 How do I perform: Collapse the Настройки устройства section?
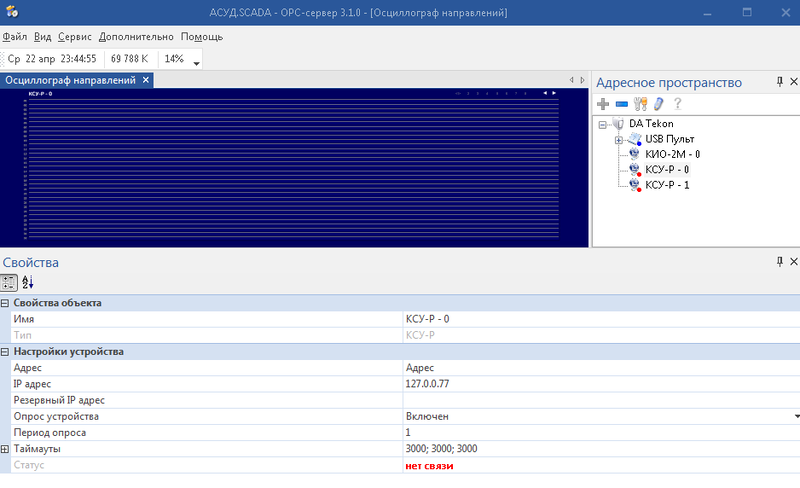5,352
